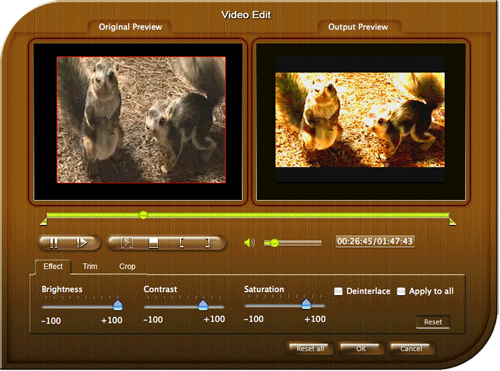
Task: Click the play-to-end icon button
Action: pos(127,243)
